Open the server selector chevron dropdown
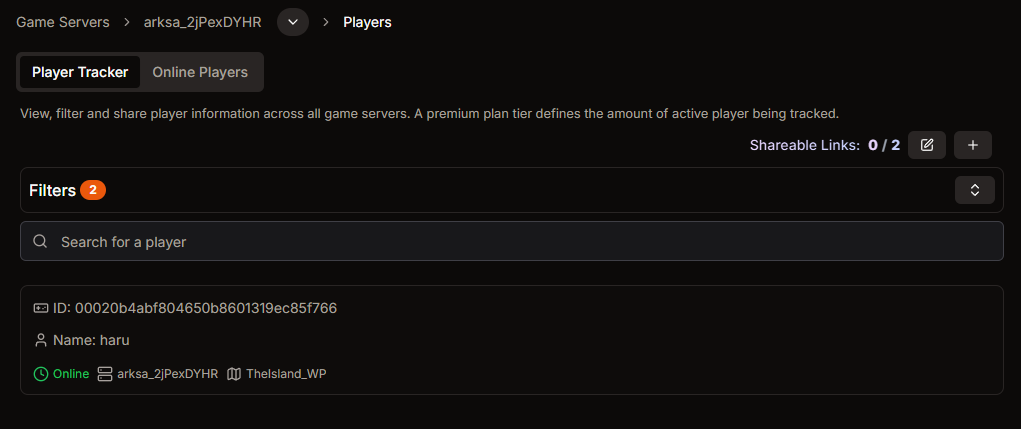The image size is (1021, 429). tap(293, 22)
